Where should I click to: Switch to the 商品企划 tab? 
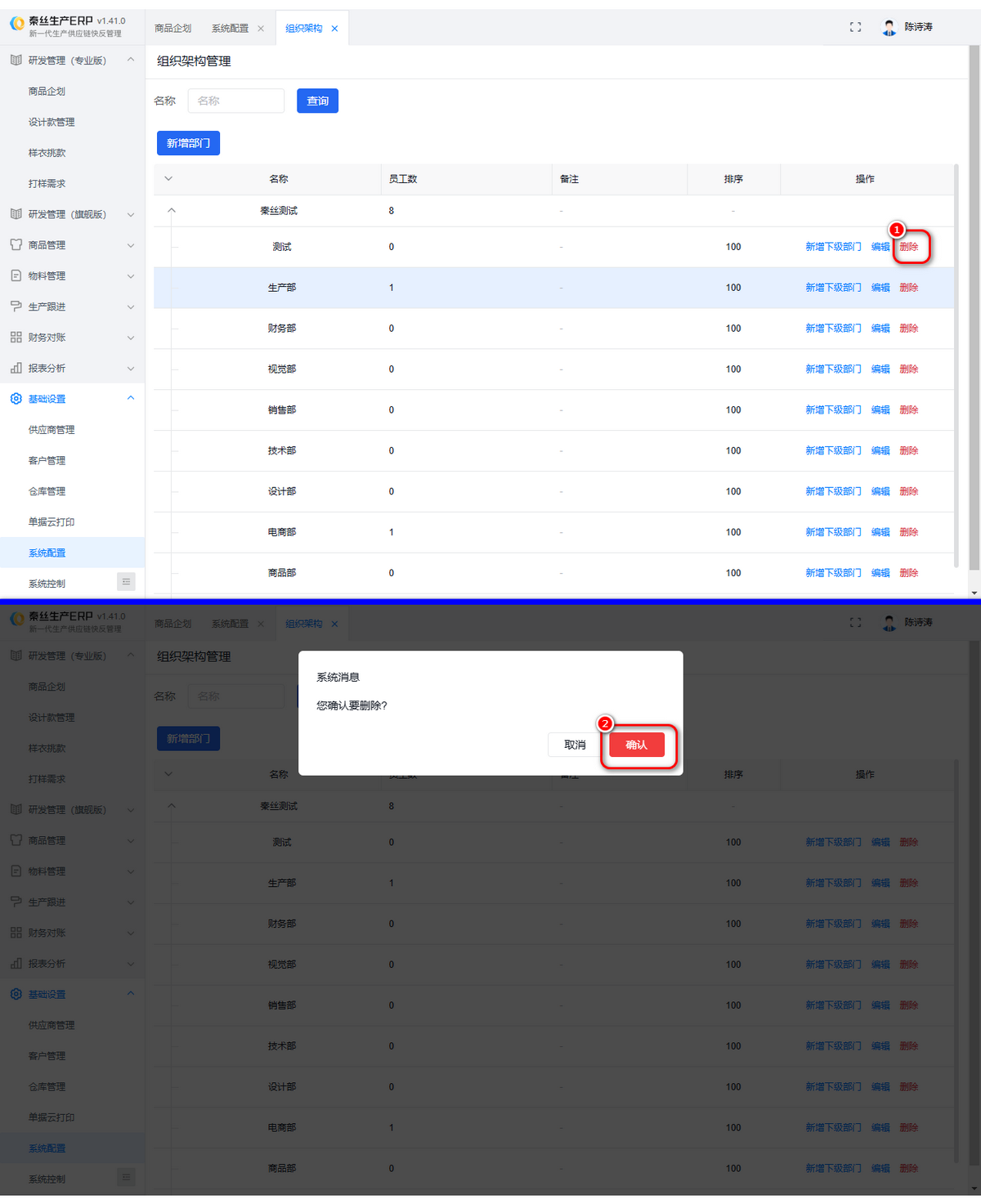click(173, 29)
